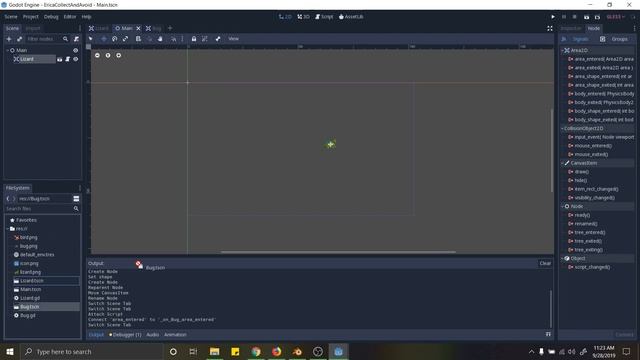Collapse the CollisionObject2D signals group

tap(562, 128)
